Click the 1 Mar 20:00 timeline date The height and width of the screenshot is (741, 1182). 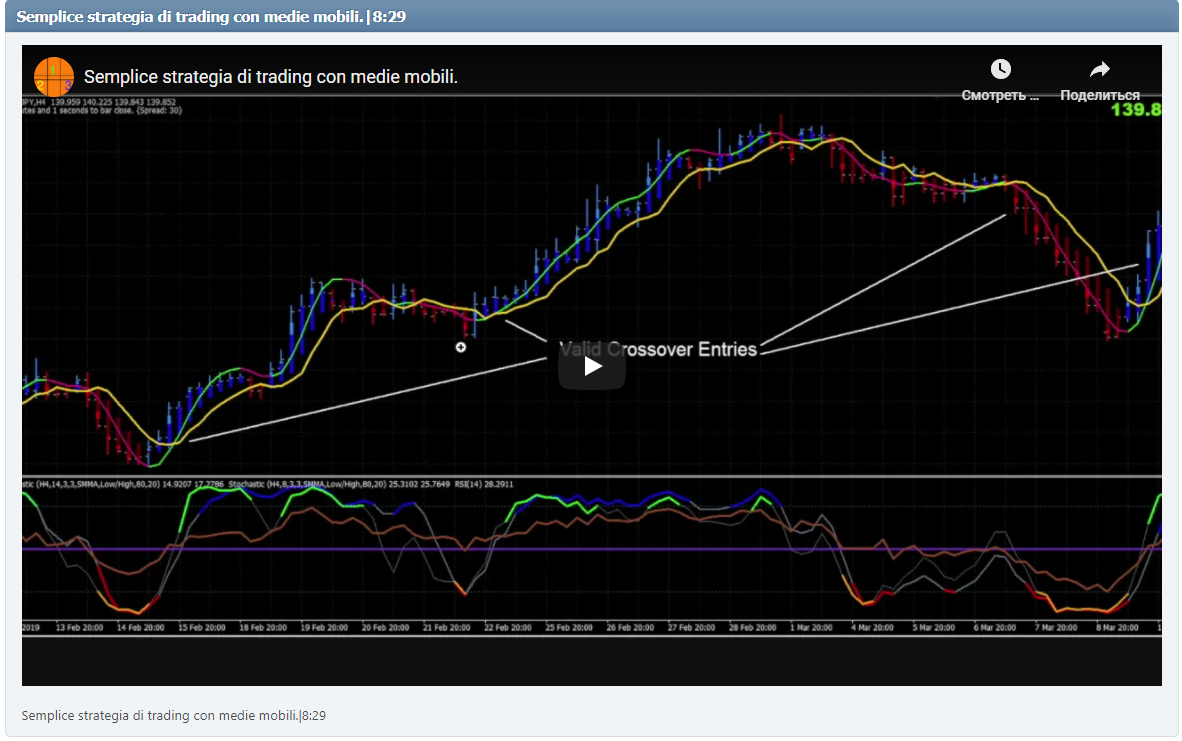811,625
